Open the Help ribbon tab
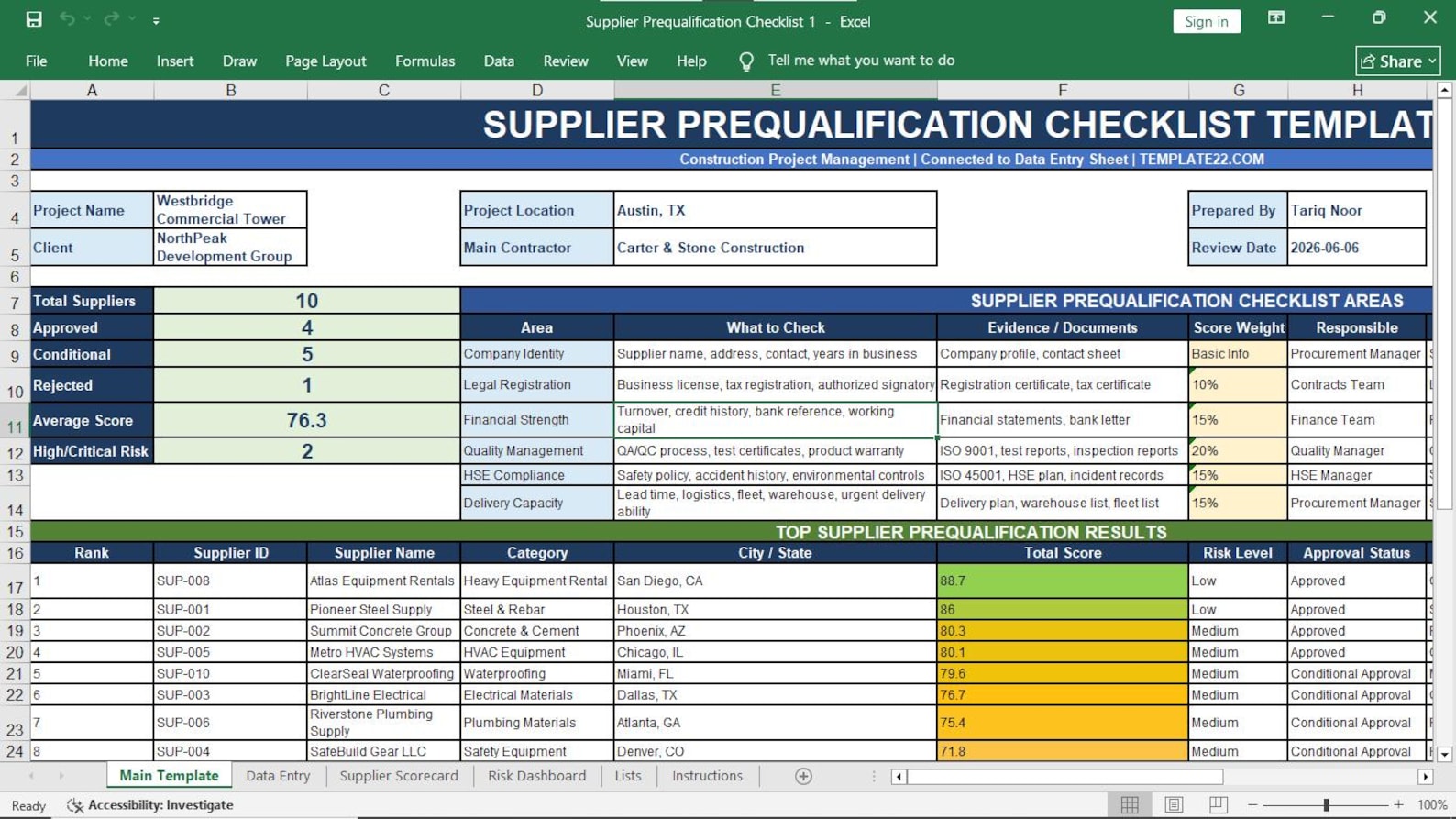 [x=691, y=61]
